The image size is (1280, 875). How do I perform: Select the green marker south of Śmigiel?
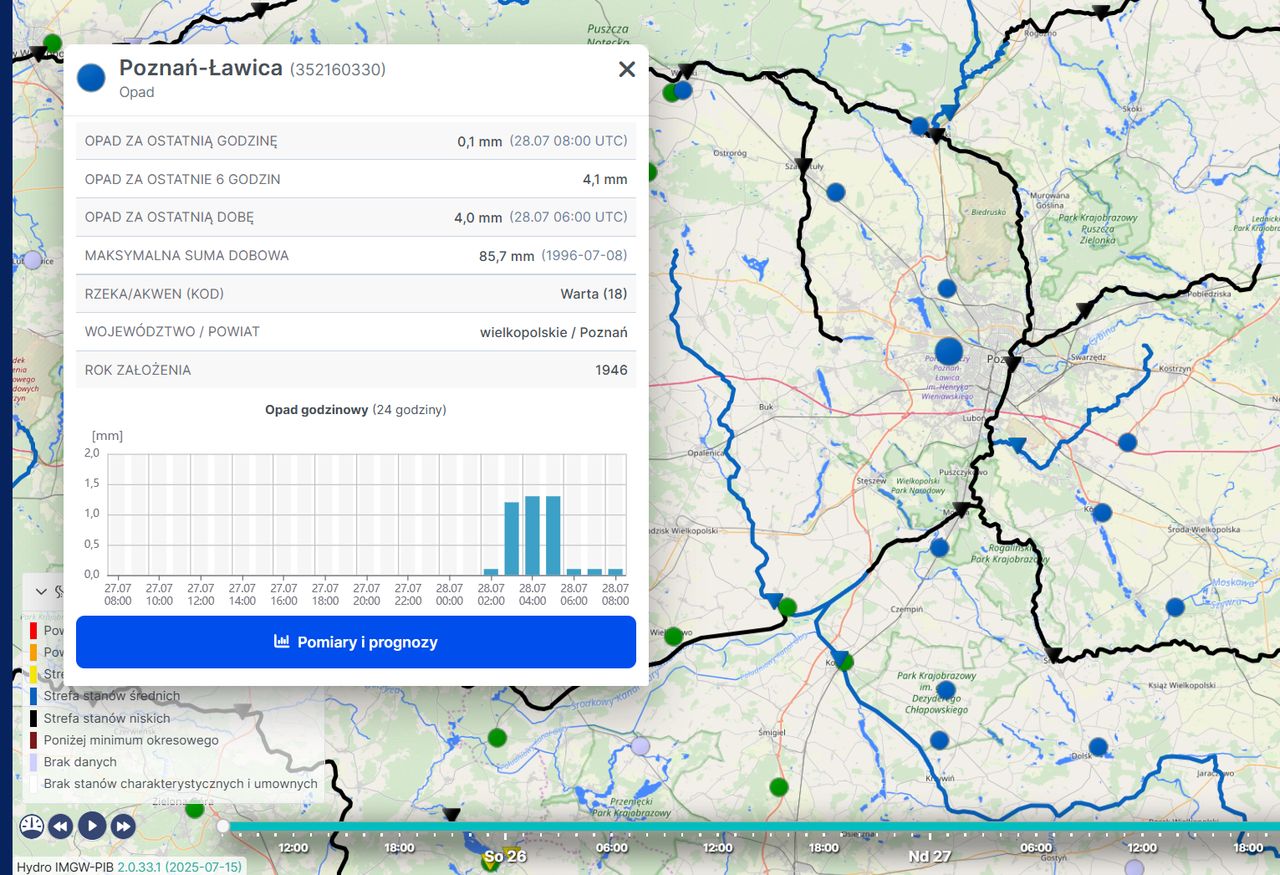(x=779, y=786)
